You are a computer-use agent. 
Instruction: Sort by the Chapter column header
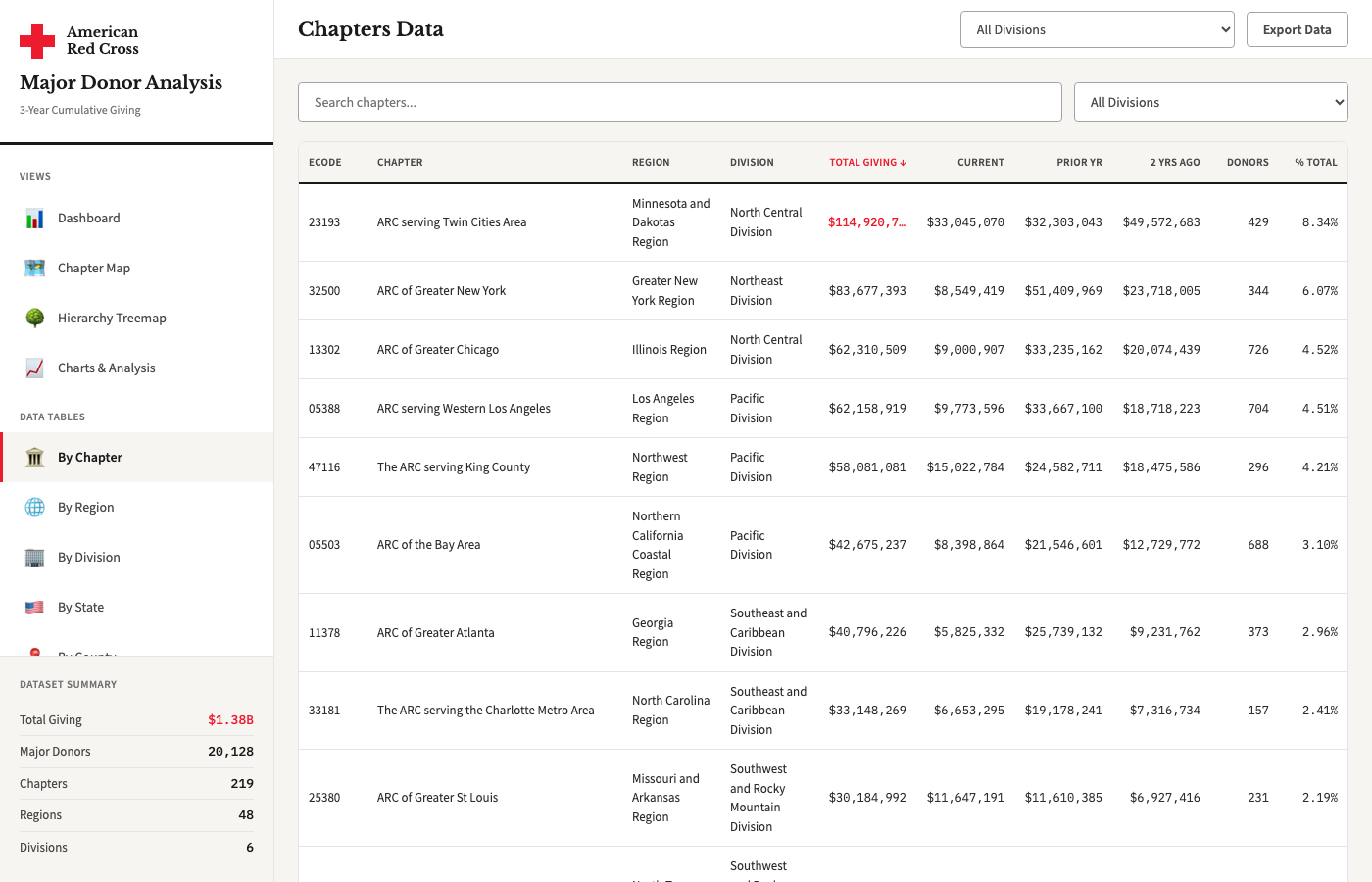coord(400,163)
